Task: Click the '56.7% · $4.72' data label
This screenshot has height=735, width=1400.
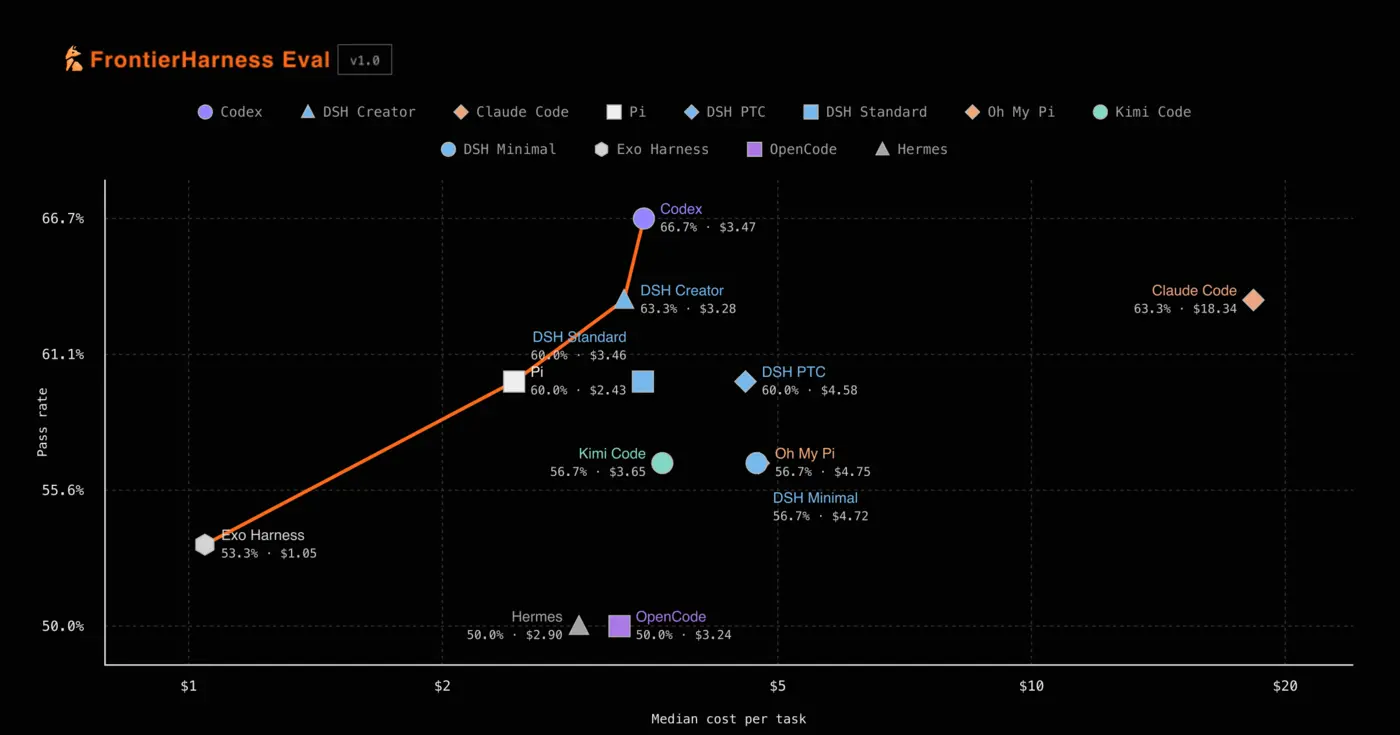Action: 821,516
